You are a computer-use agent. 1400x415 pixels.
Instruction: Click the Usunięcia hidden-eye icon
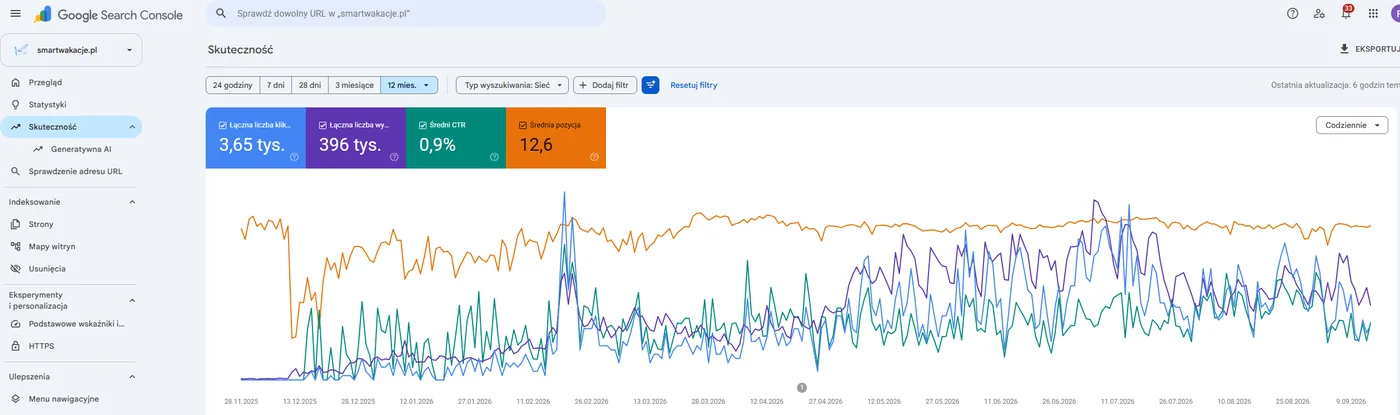(15, 269)
